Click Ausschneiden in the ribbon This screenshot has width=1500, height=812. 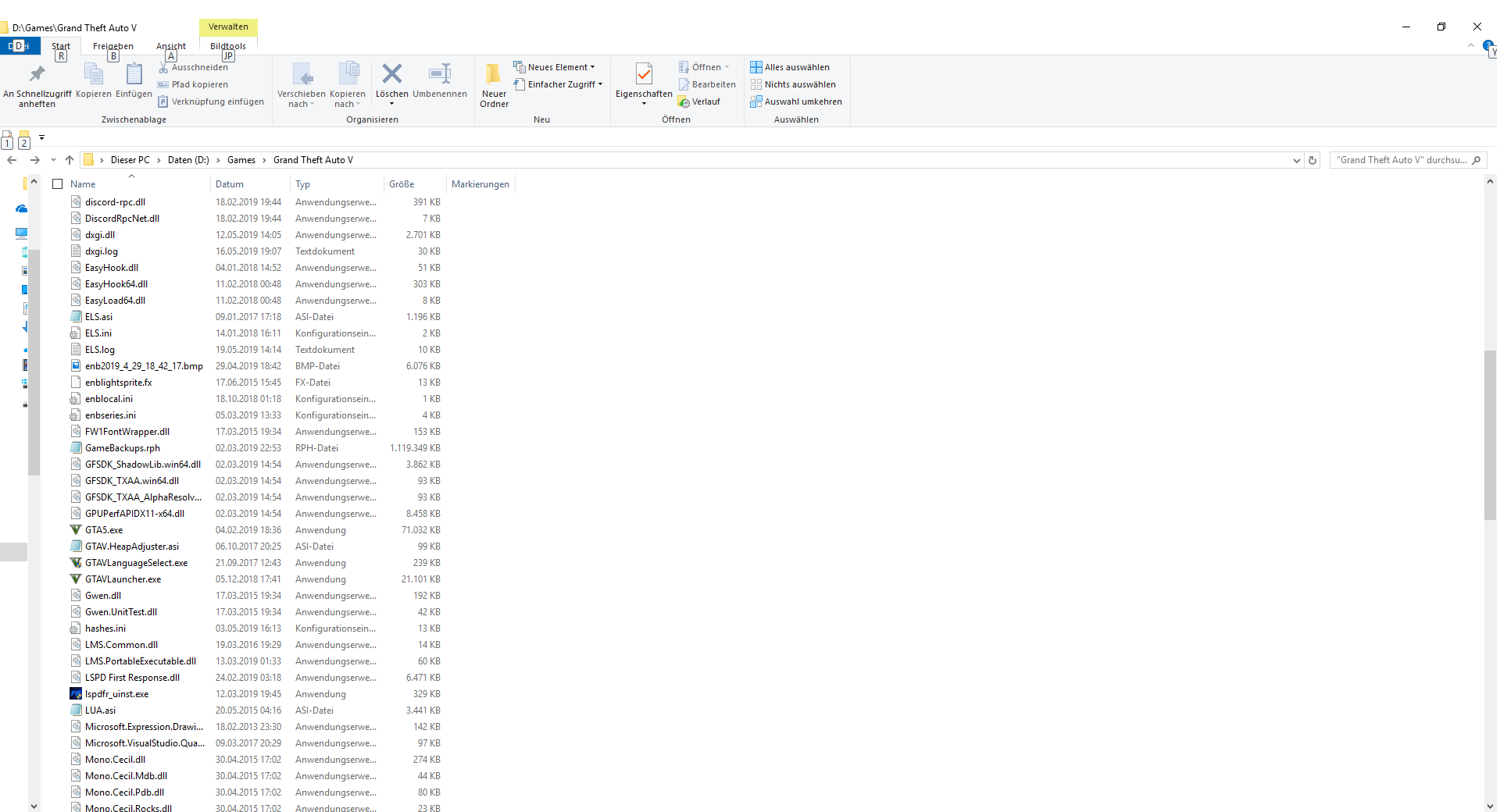pyautogui.click(x=193, y=67)
